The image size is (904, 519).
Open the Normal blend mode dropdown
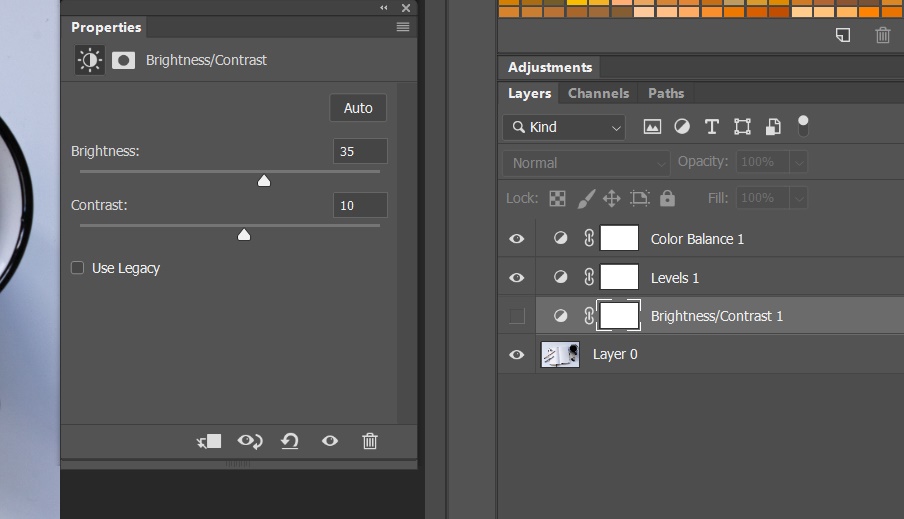tap(586, 163)
